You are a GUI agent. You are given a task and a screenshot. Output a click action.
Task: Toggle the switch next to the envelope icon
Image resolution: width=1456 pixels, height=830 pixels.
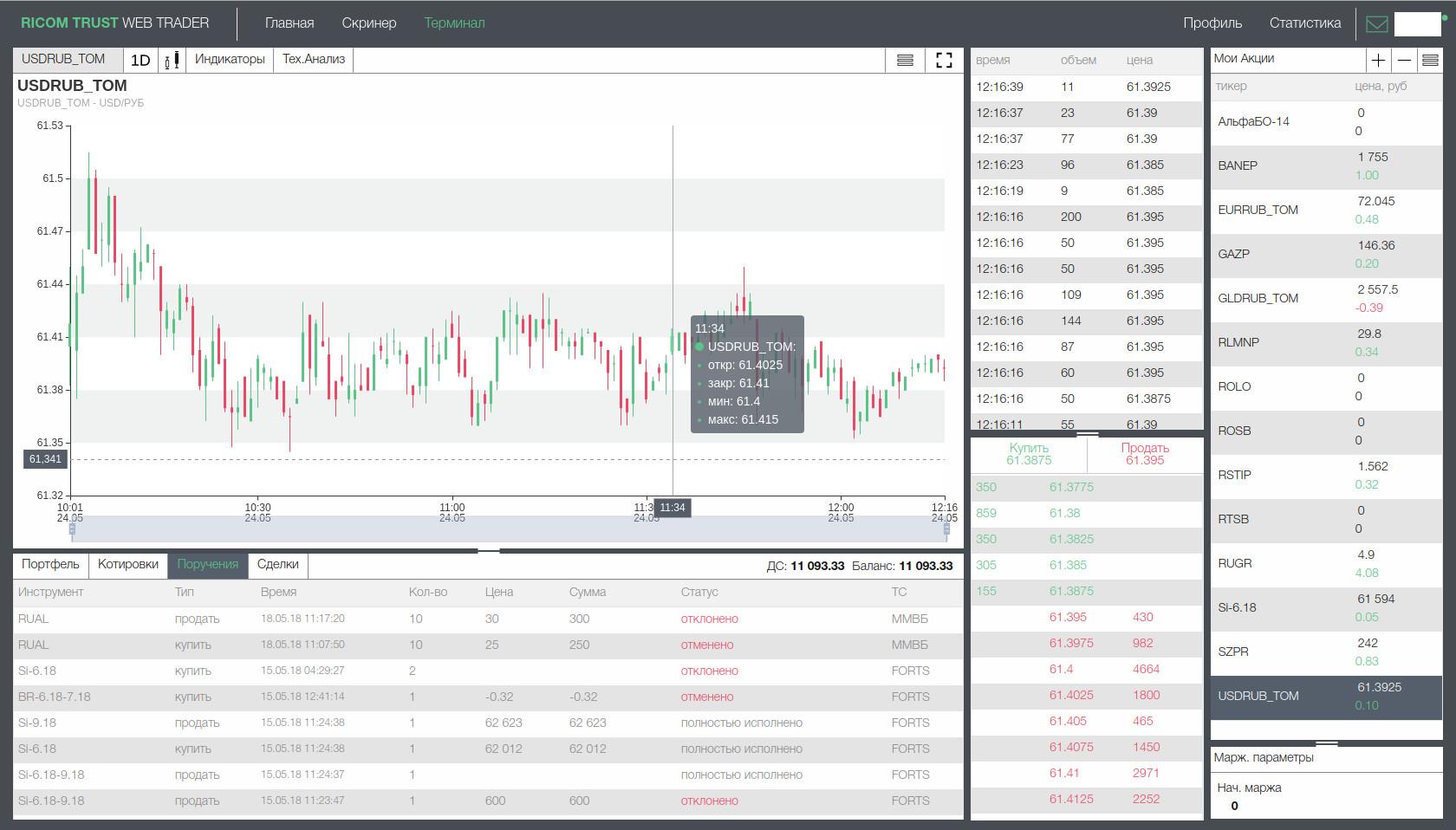(1418, 23)
